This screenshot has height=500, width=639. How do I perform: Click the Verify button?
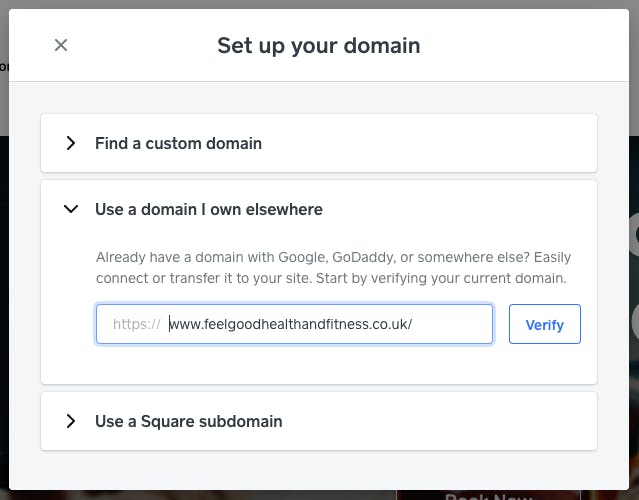(544, 324)
